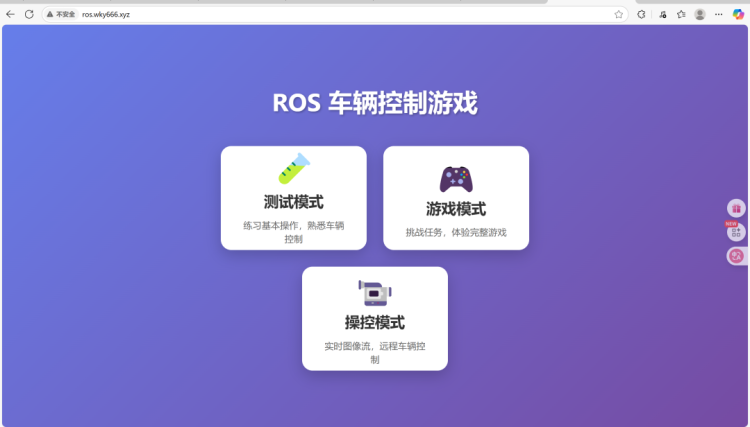Screen dimensions: 750x427
Task: Open the browser extensions puzzle icon
Action: tap(641, 14)
